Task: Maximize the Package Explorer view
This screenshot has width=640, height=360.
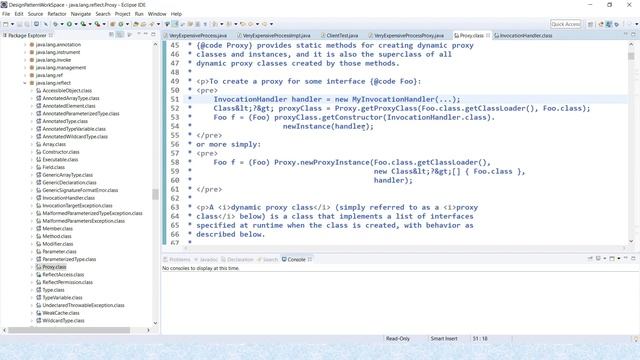Action: coord(153,35)
